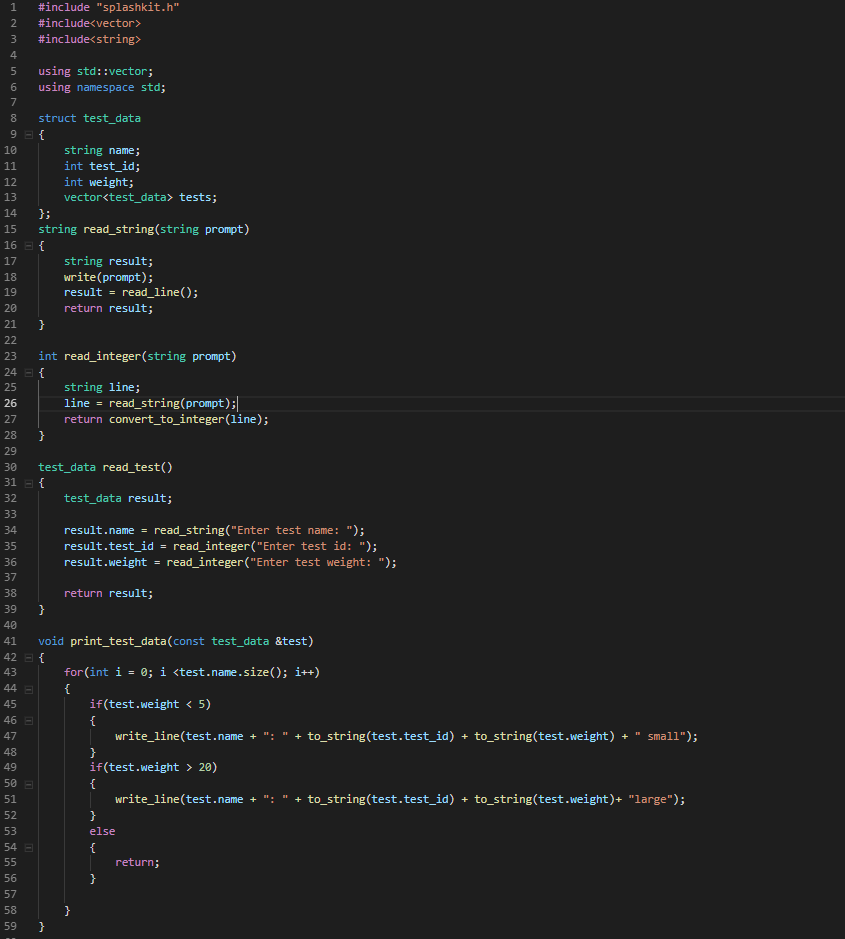Click the 'string result;' line

[108, 262]
